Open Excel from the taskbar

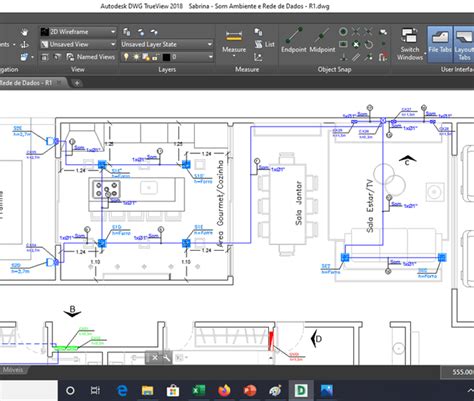tap(198, 391)
